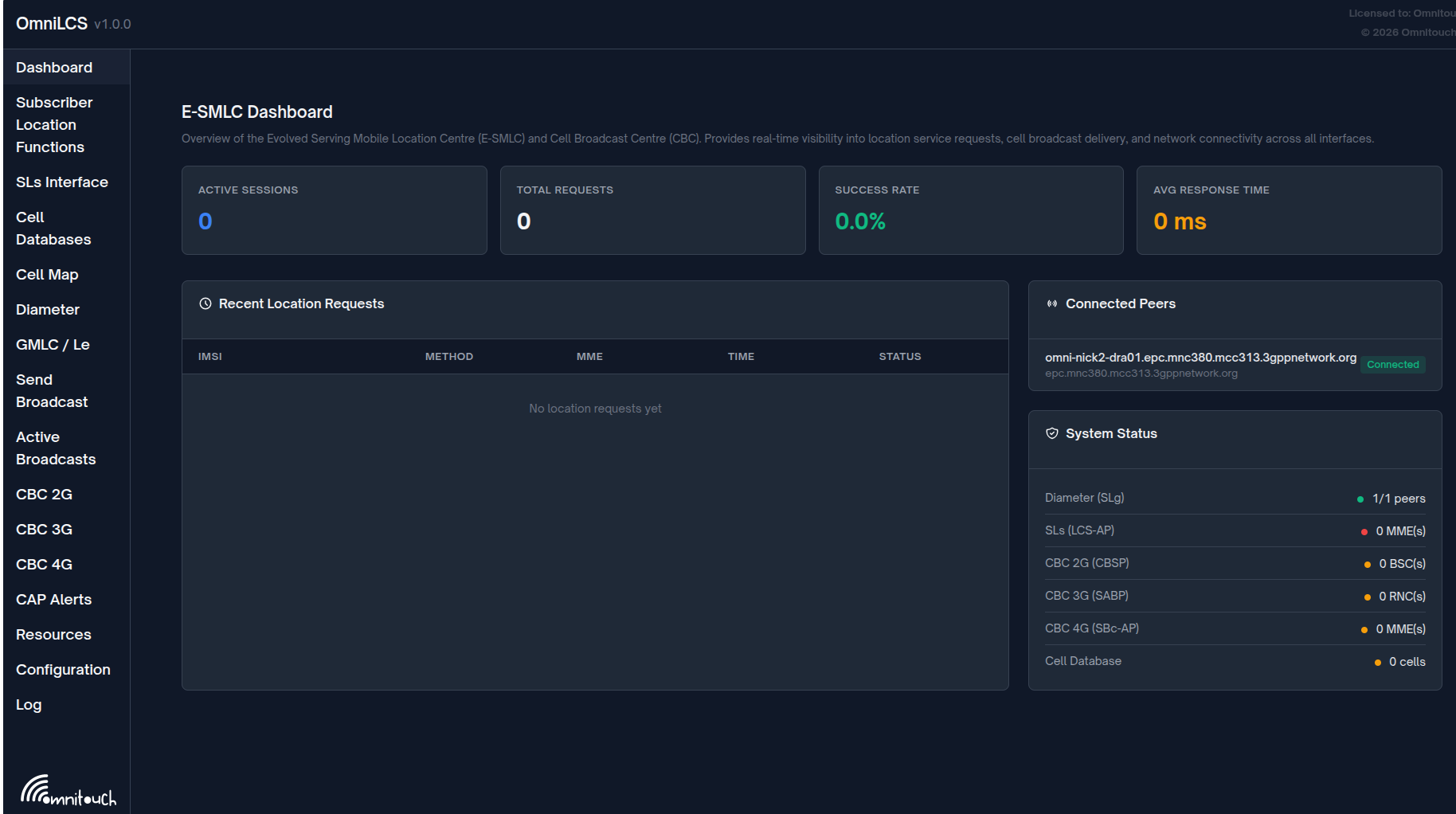
Task: Click the orange status dot for Cell Database
Action: tap(1378, 661)
